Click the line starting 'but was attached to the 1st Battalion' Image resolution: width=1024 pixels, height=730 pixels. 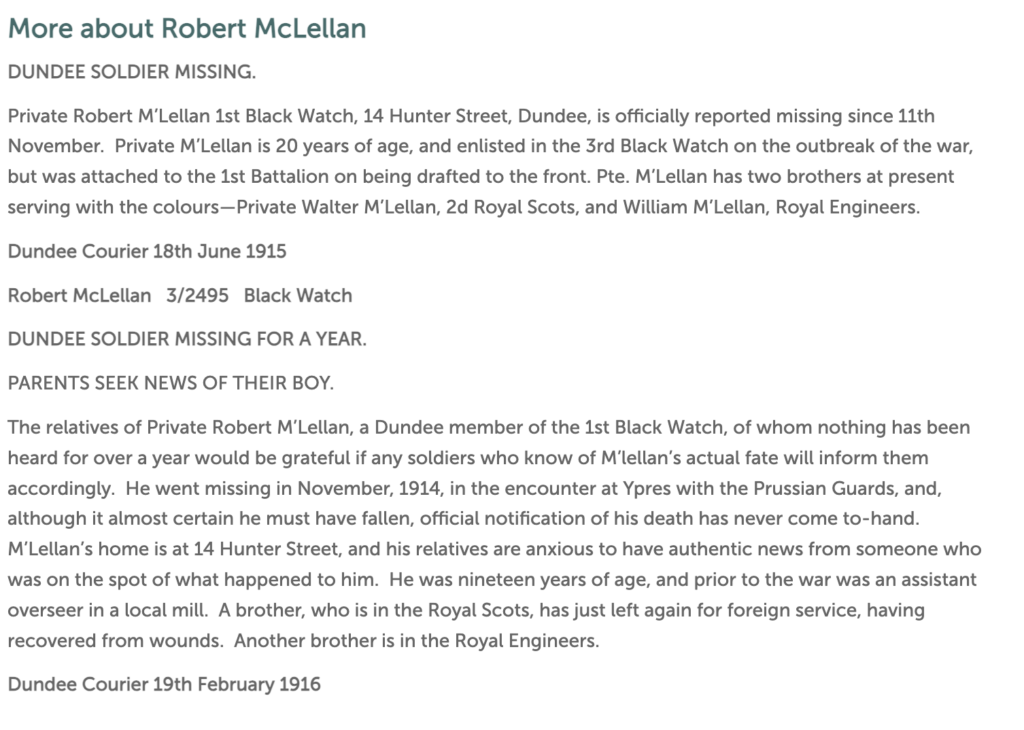pyautogui.click(x=481, y=176)
